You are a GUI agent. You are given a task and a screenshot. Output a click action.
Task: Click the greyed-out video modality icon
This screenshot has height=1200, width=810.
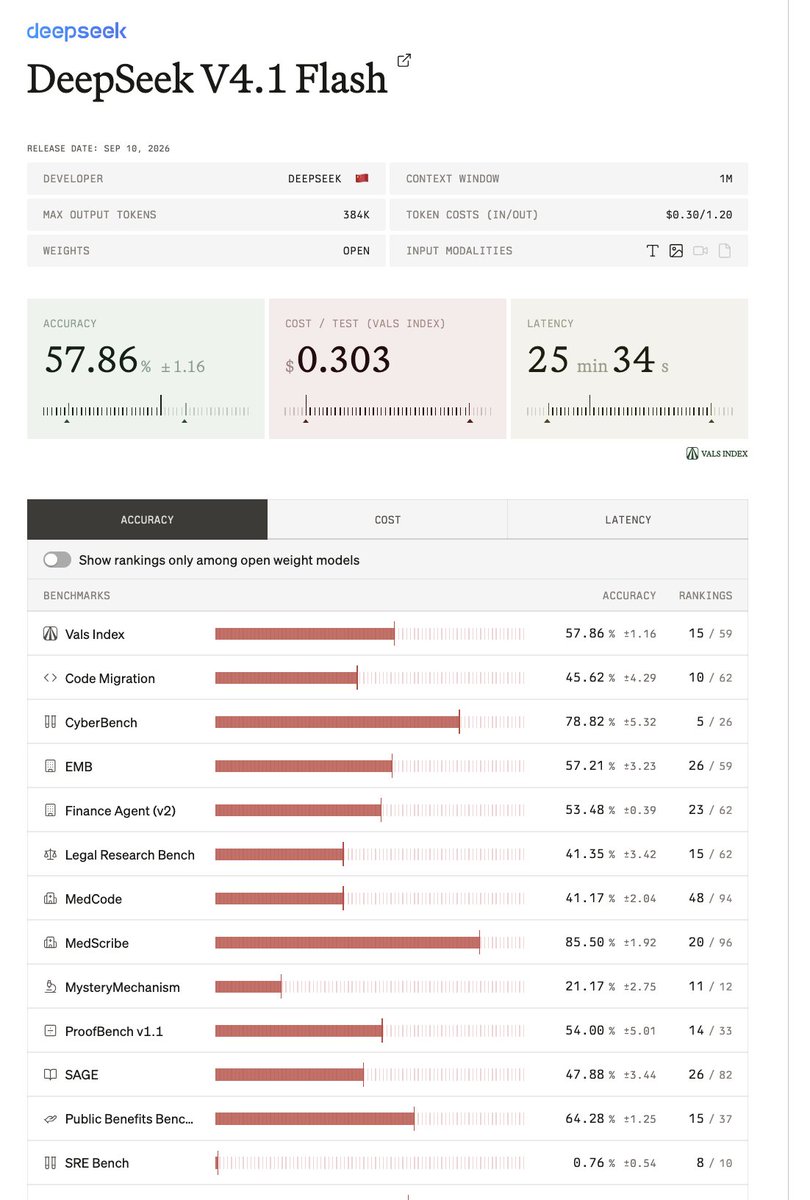click(x=700, y=251)
